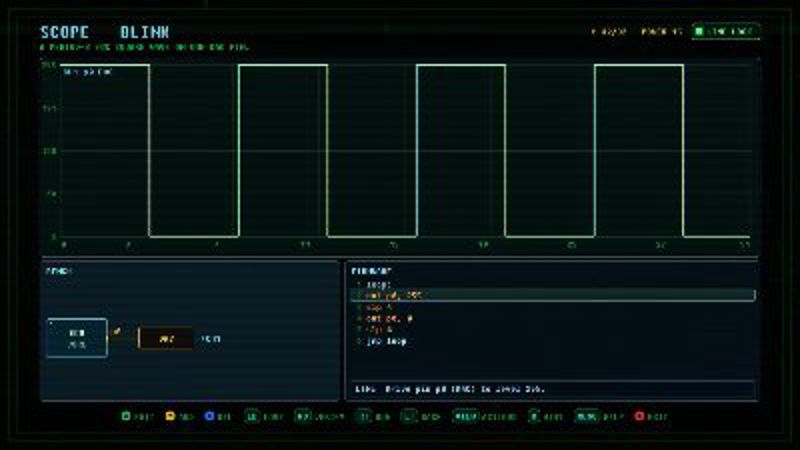Click the widest green key badge in the bottom bar

click(x=465, y=416)
